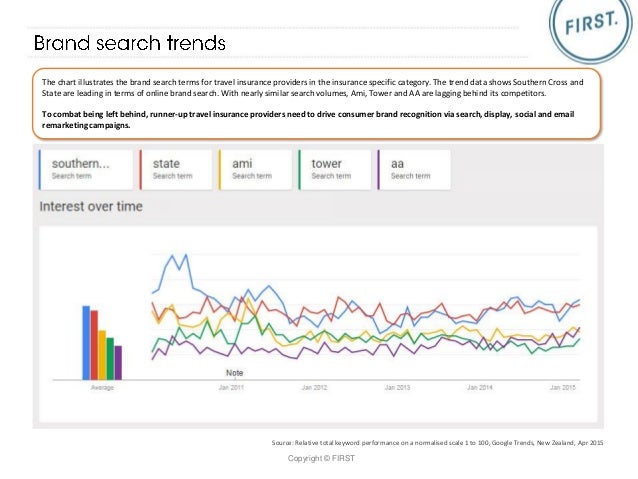Click the Copyright © FIRST footer text
Image resolution: width=638 pixels, height=479 pixels.
321,458
